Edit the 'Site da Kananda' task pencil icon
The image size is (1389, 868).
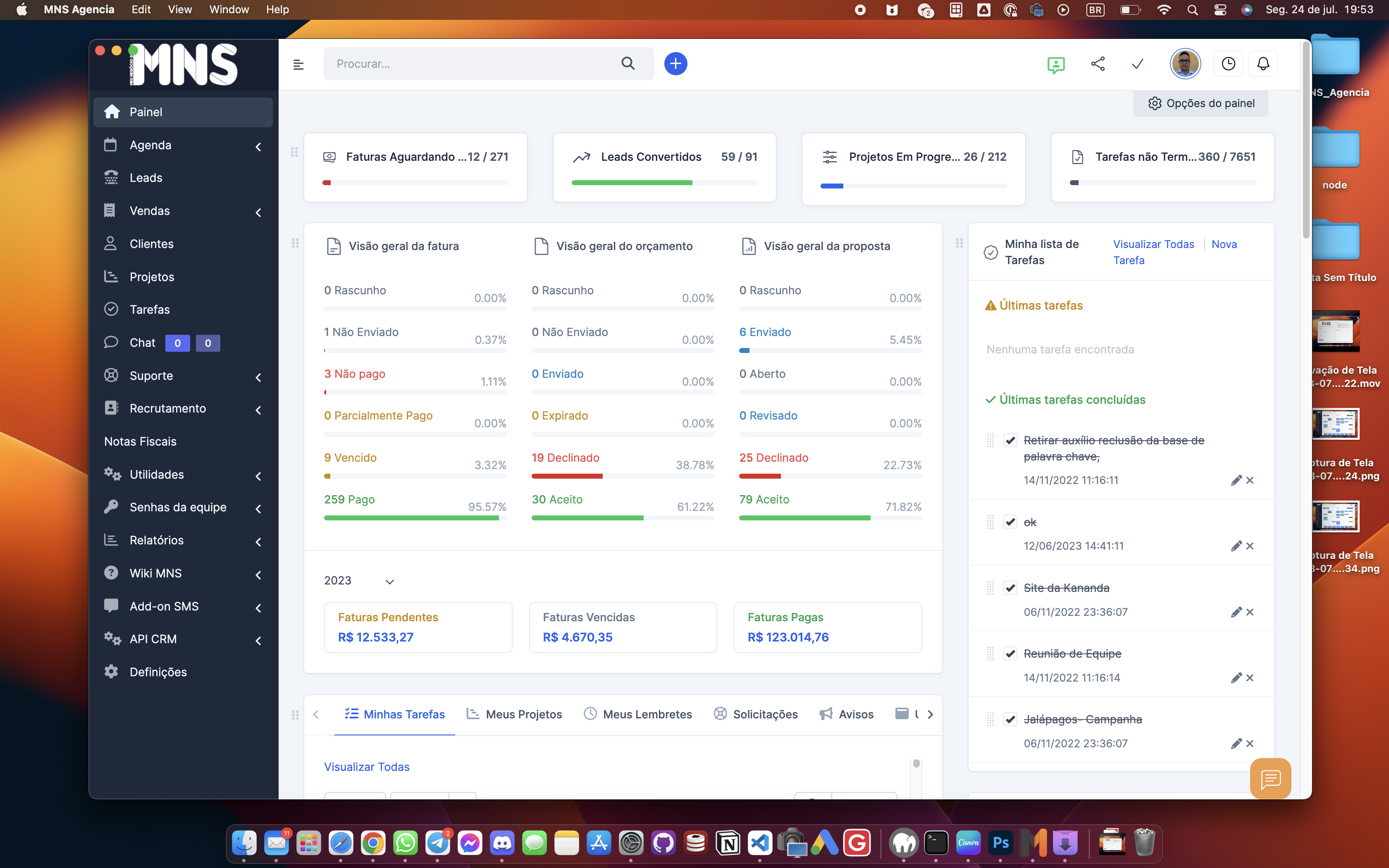click(1236, 612)
